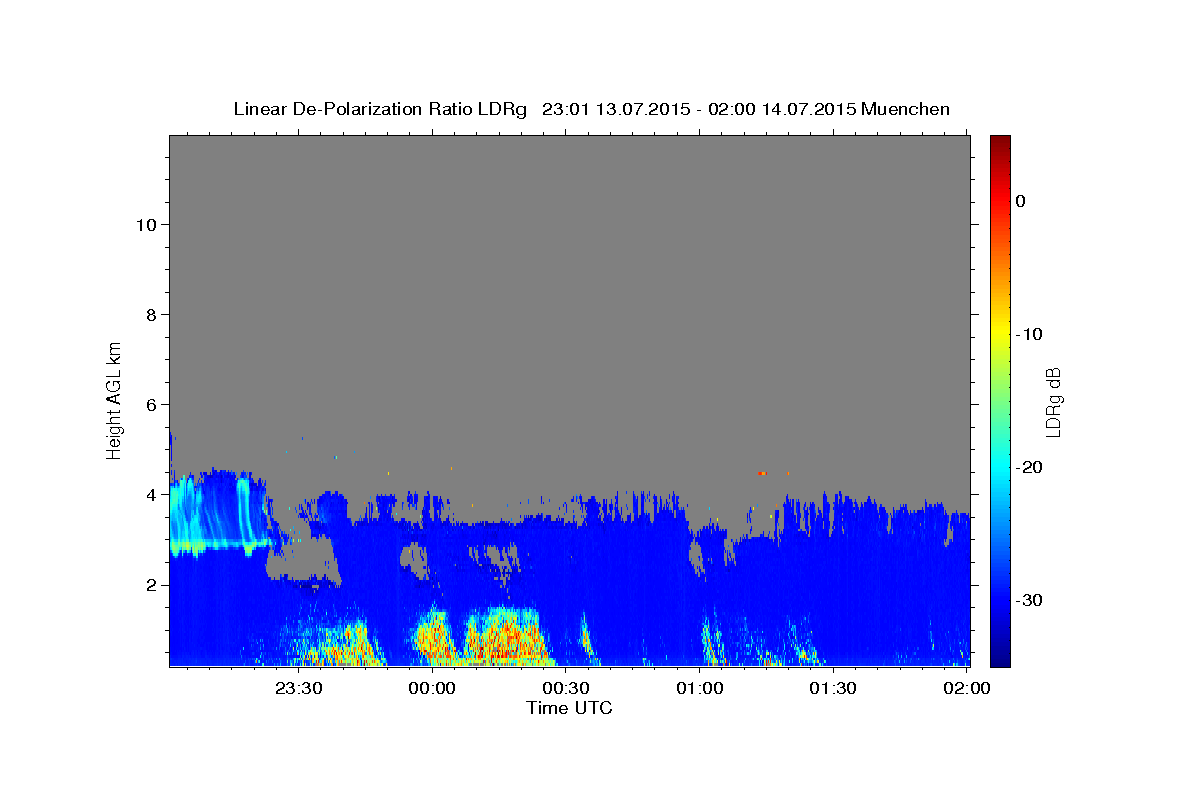Click the colorbar value '-20'

click(1029, 467)
